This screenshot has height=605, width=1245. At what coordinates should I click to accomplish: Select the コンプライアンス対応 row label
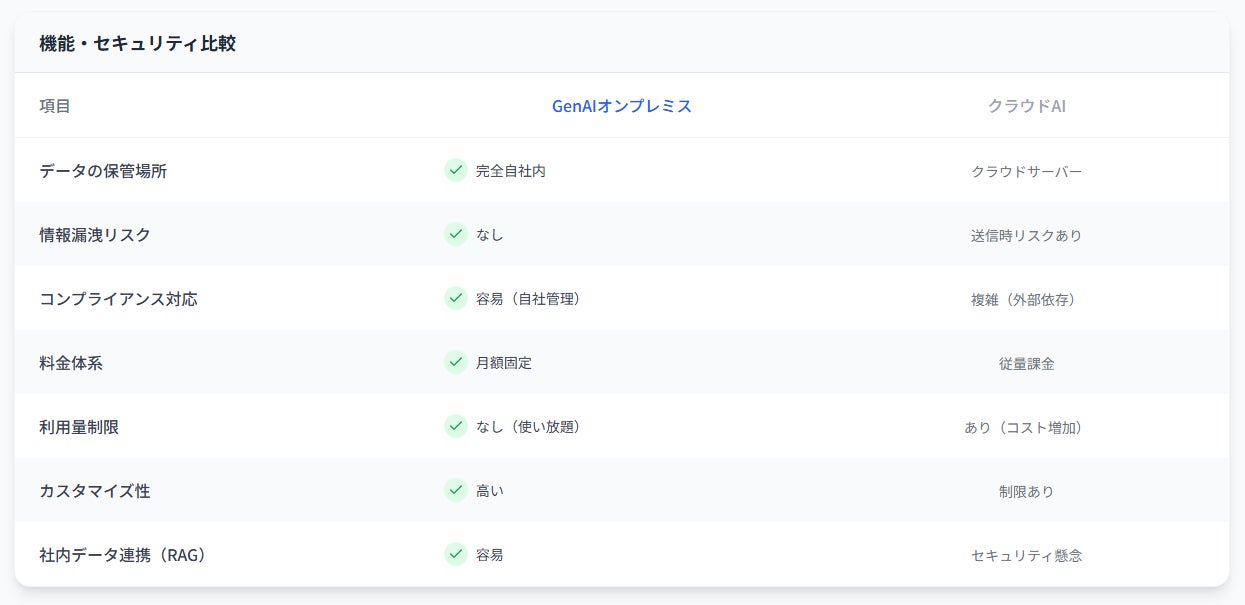(x=118, y=299)
